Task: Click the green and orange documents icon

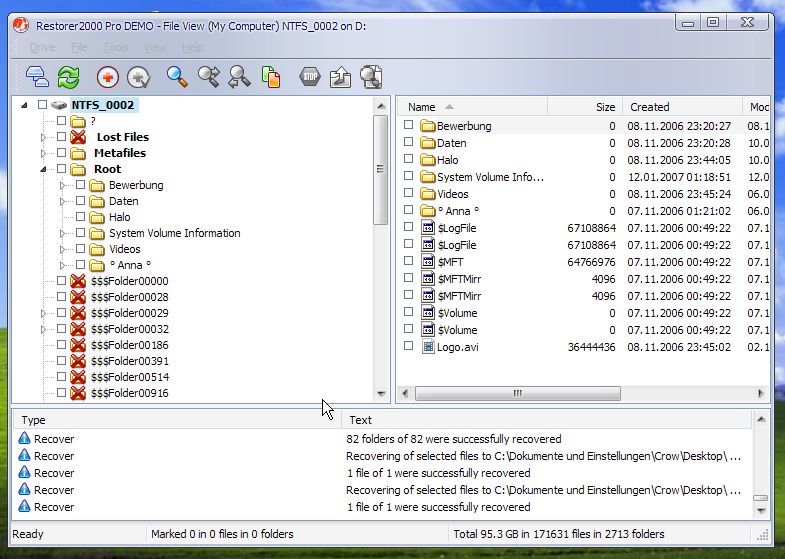Action: pyautogui.click(x=271, y=77)
